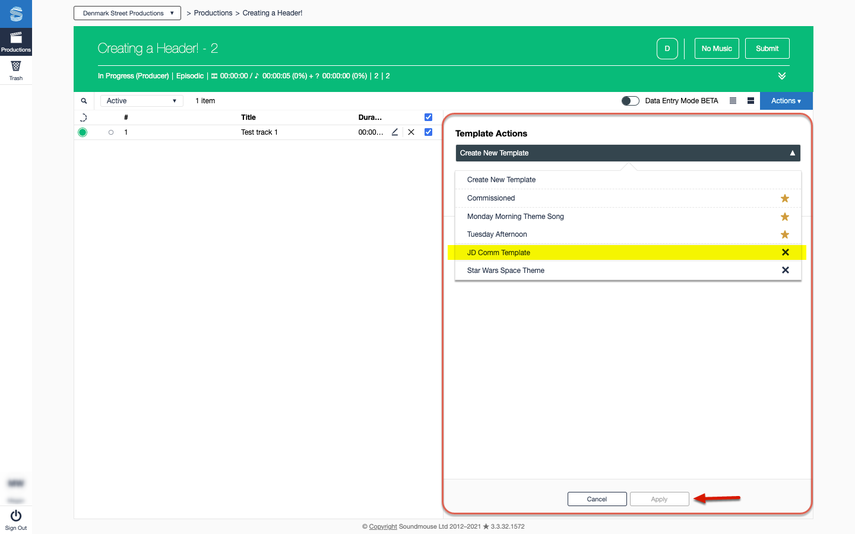Click the D circle button in header
This screenshot has height=534, width=855.
(667, 49)
